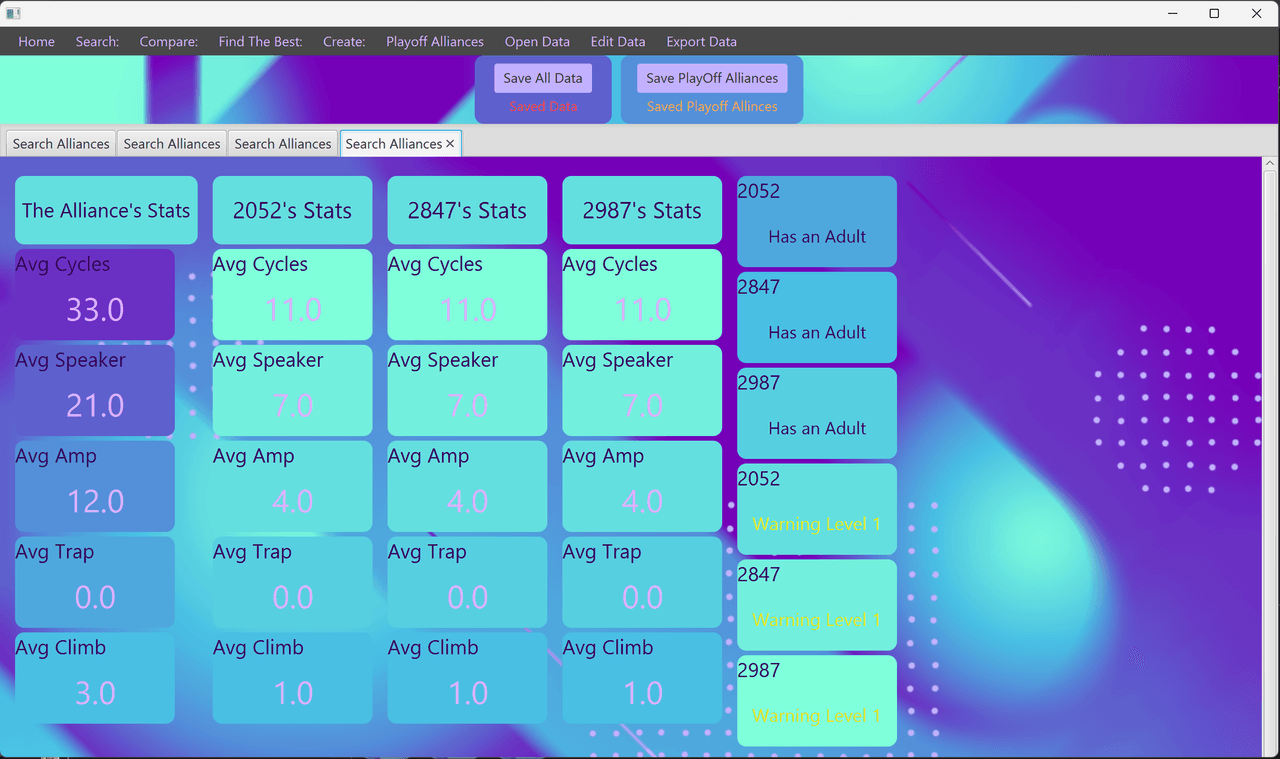Select the third Search Alliances tab
1280x759 pixels.
tap(283, 144)
